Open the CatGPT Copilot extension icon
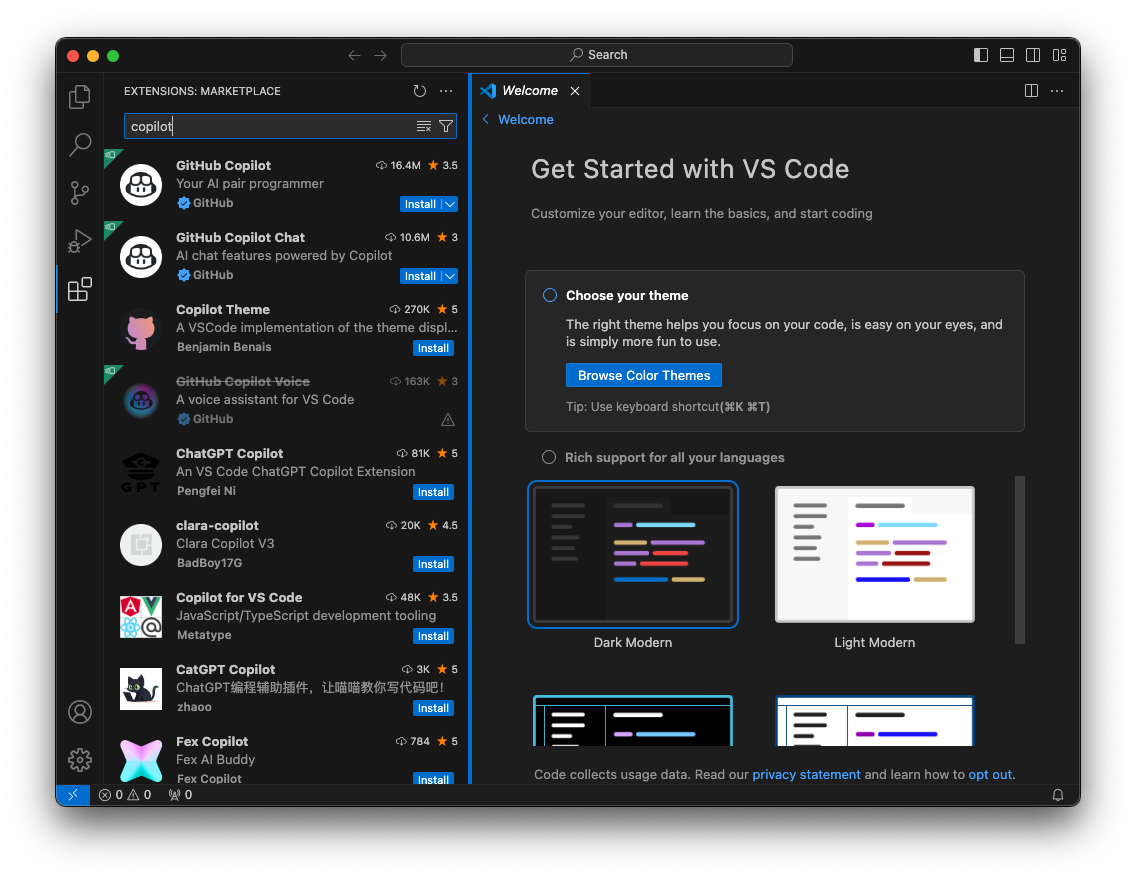 [x=141, y=689]
